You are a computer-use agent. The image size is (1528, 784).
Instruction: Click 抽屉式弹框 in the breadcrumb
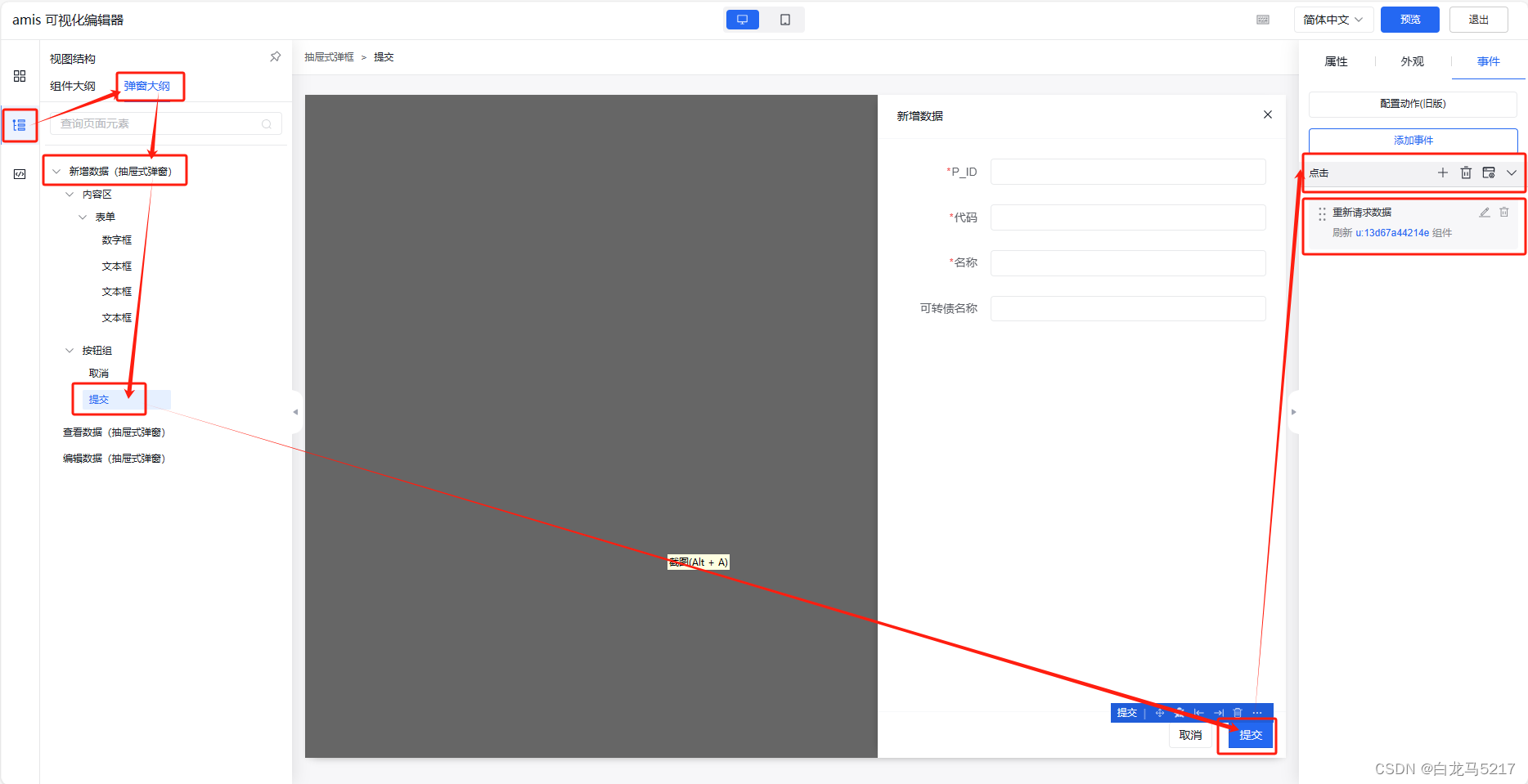tap(329, 57)
